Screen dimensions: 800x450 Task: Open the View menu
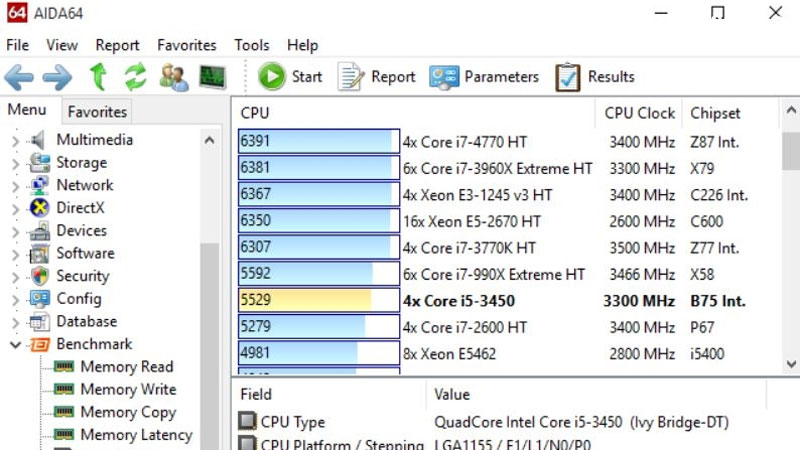[x=62, y=45]
